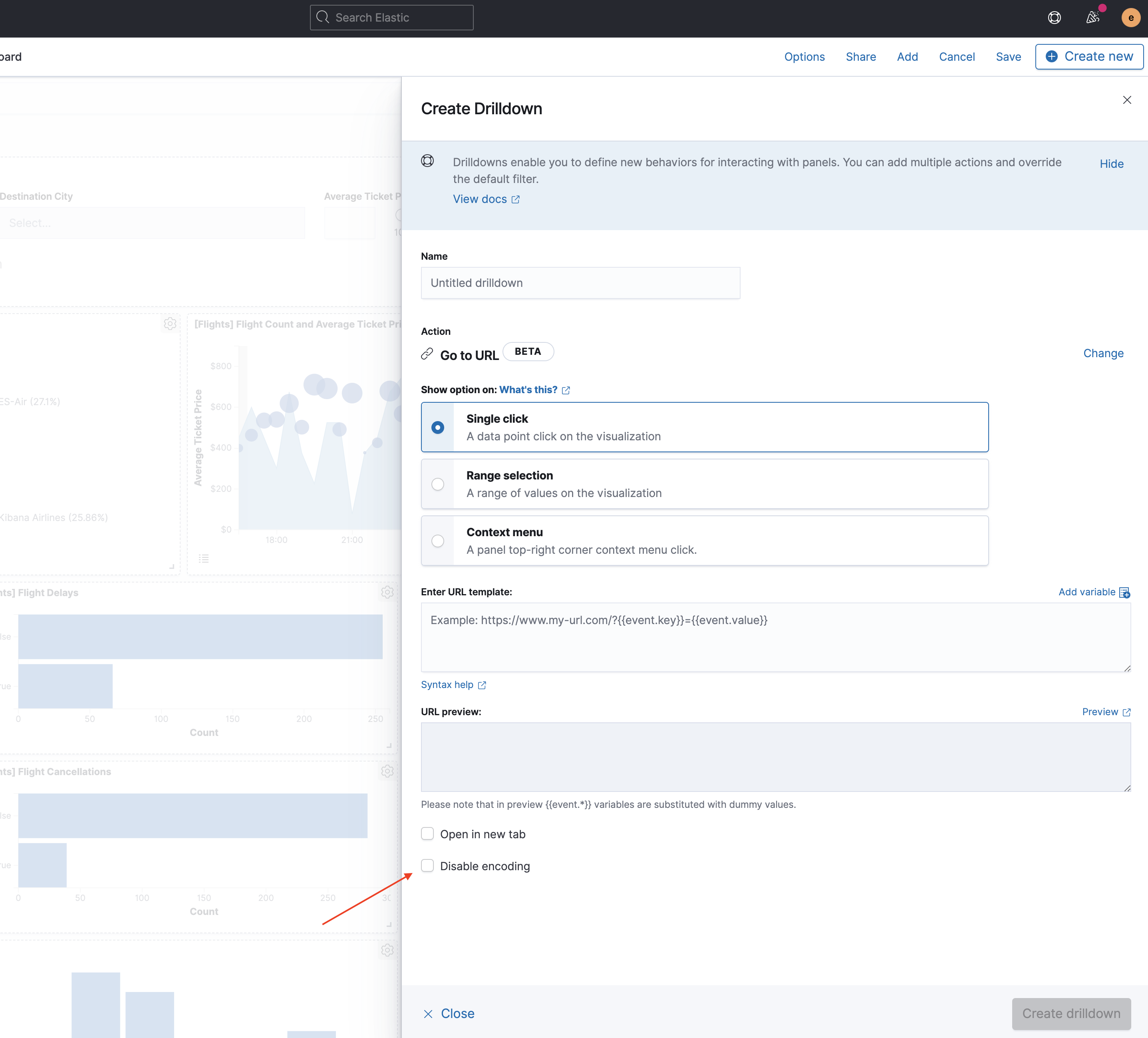Open the Options menu item
This screenshot has width=1148, height=1038.
804,57
